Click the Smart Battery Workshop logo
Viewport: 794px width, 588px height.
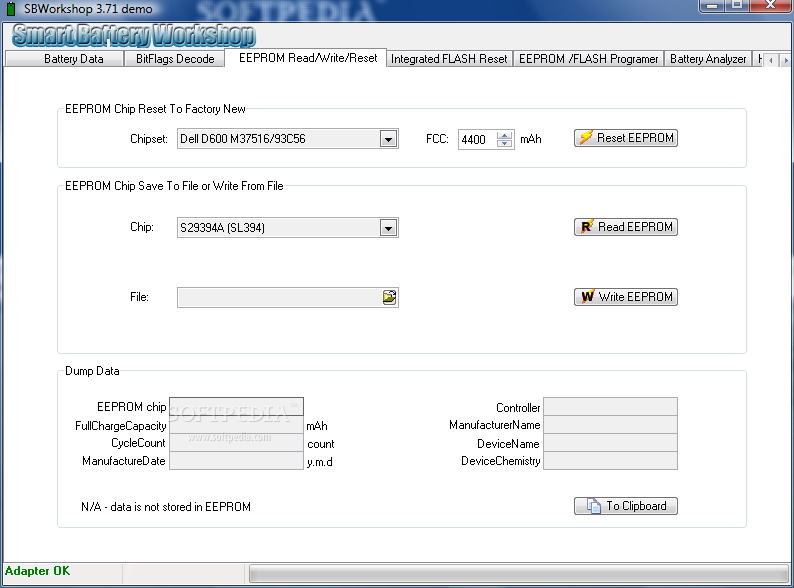click(x=134, y=35)
